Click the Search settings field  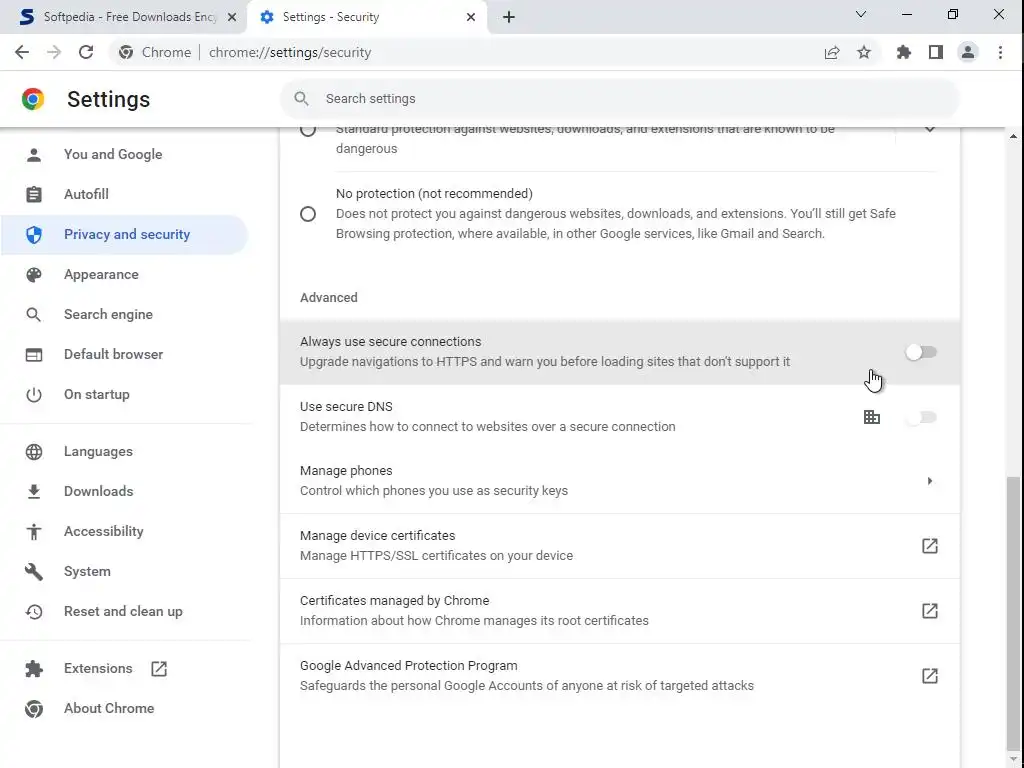point(620,99)
